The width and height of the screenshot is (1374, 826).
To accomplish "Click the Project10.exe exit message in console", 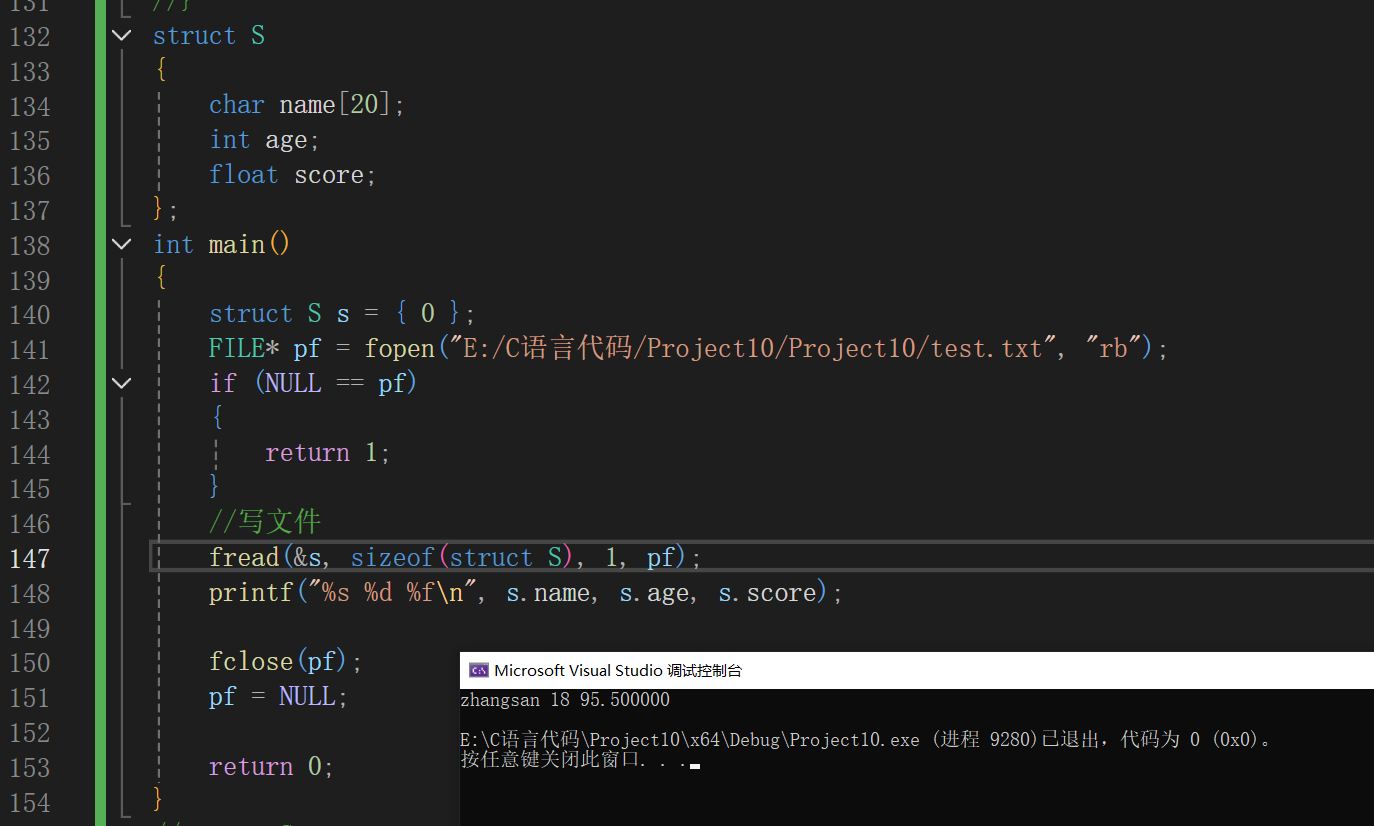I will [x=866, y=740].
